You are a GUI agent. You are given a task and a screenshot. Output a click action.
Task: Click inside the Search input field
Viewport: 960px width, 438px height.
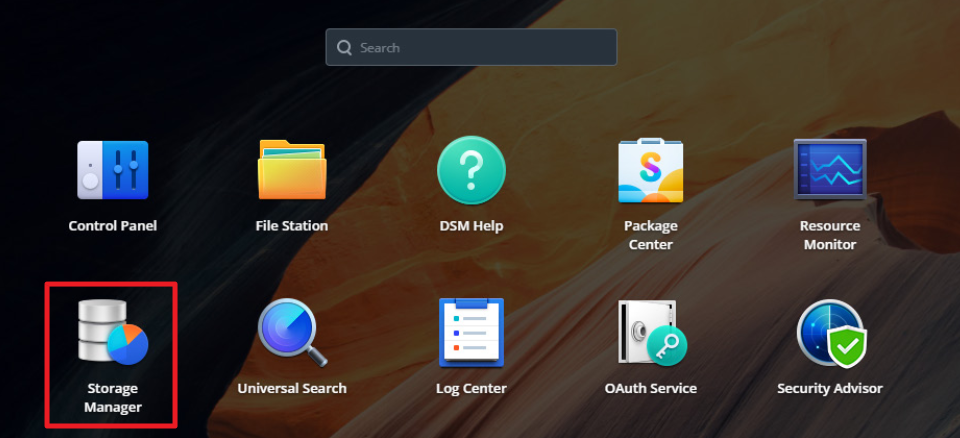[471, 47]
